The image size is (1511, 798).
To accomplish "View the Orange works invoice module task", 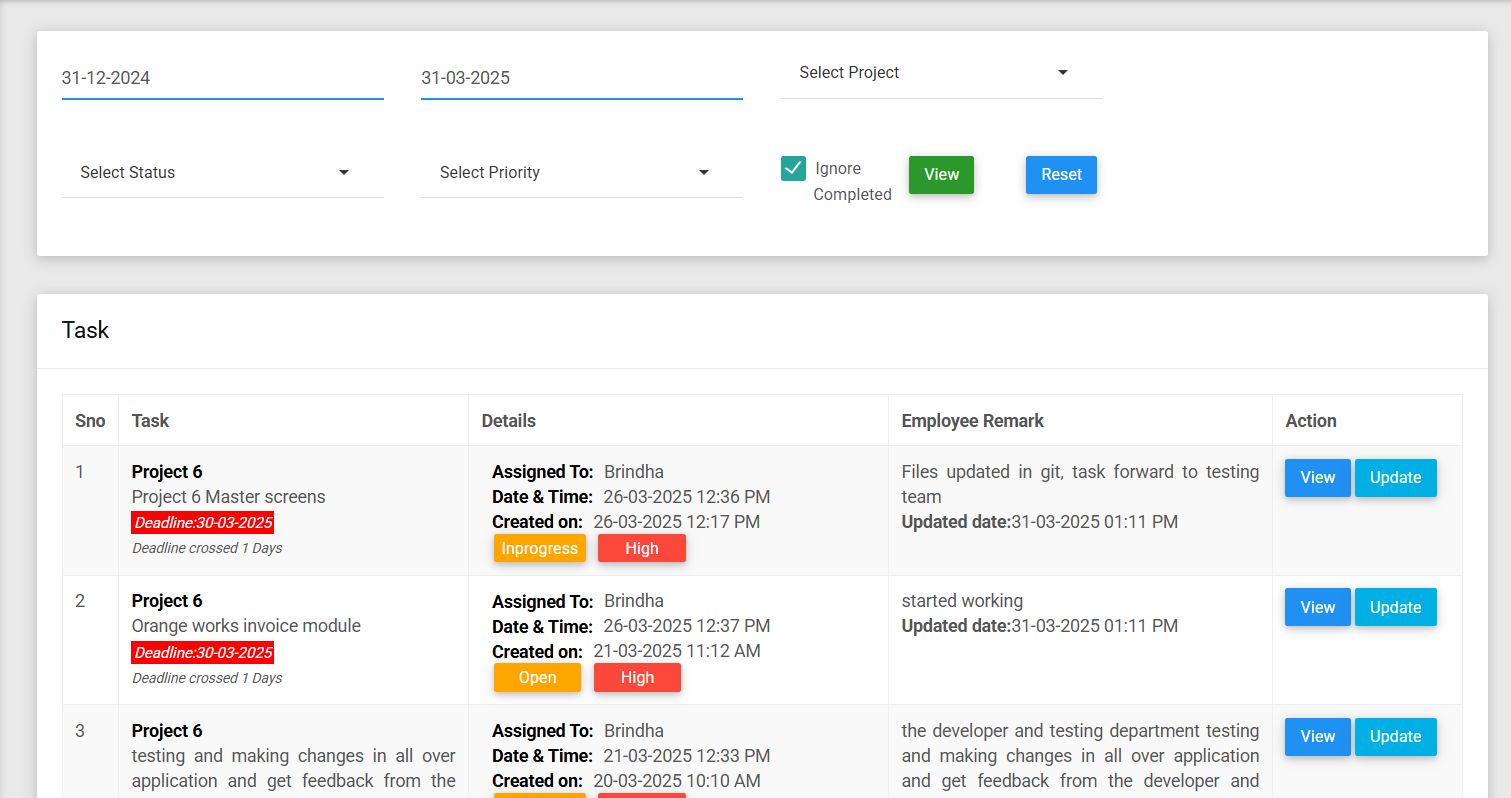I will pos(1317,607).
